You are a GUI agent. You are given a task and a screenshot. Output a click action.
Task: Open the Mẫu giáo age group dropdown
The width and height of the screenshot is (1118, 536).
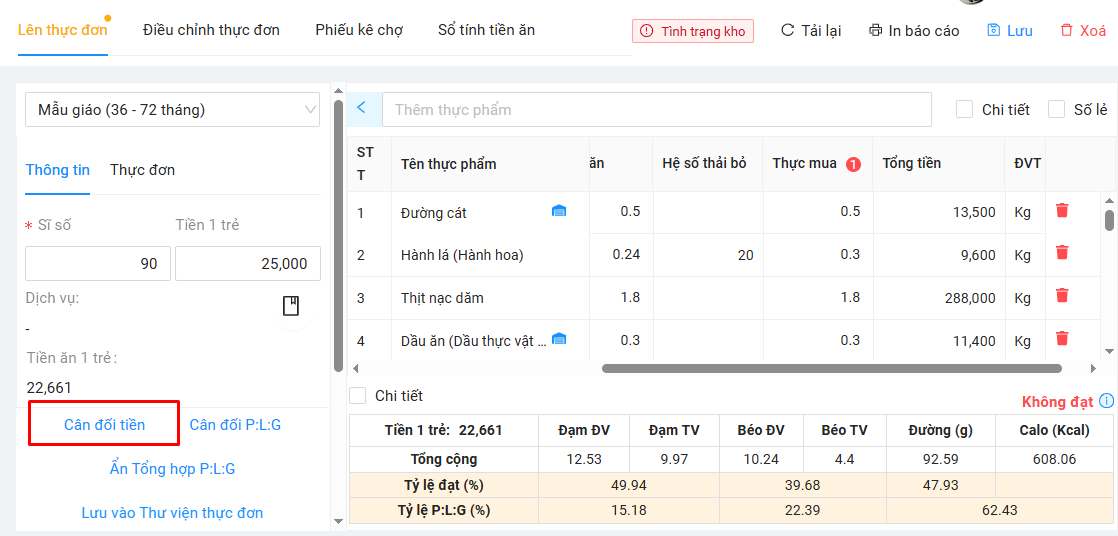(x=172, y=110)
